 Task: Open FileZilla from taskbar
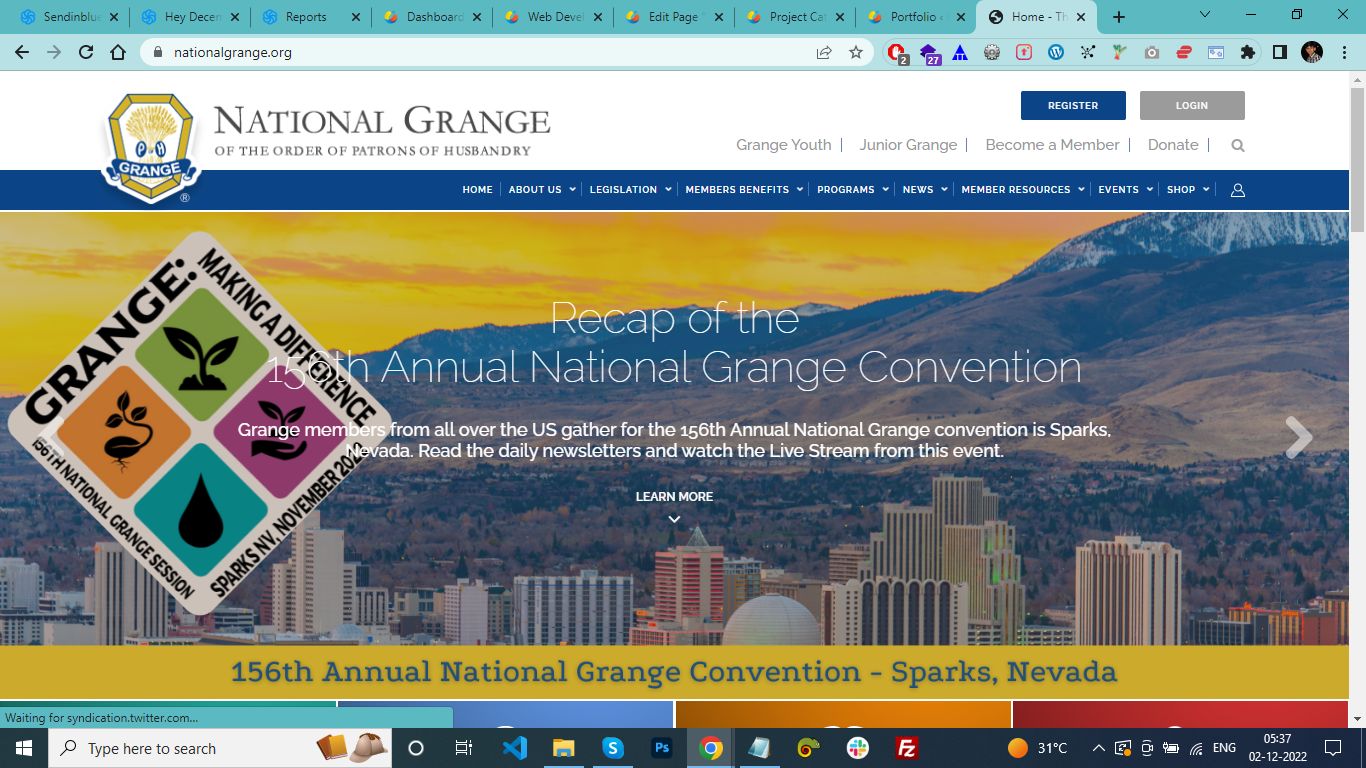coord(907,748)
